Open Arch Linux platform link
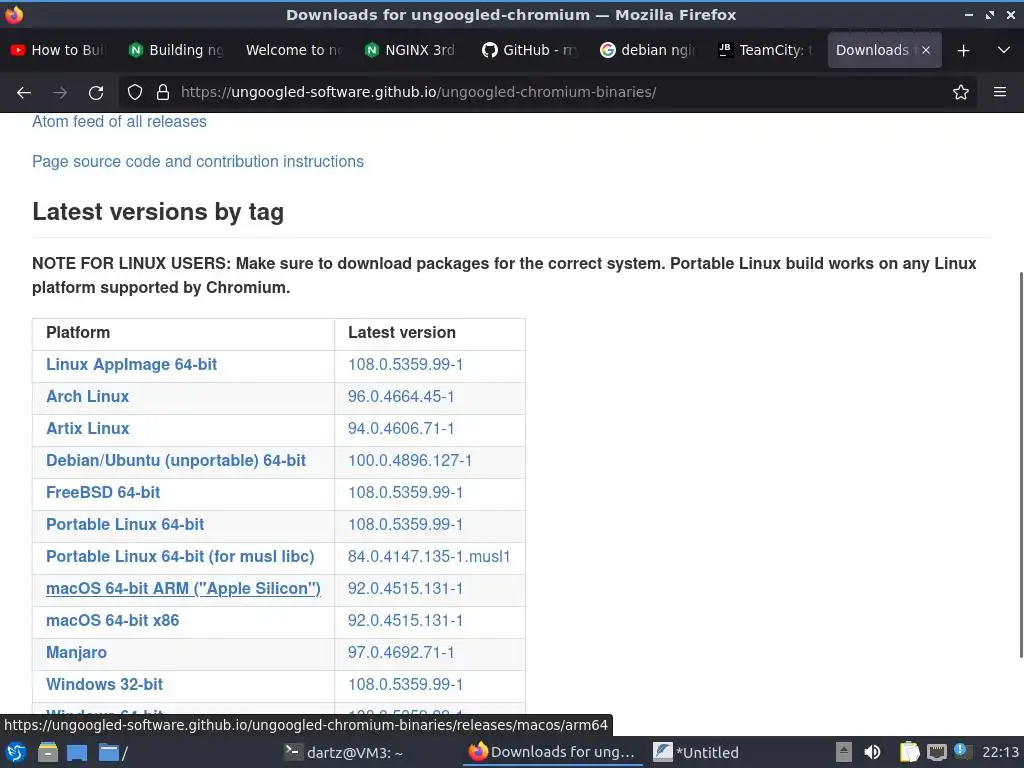Image resolution: width=1024 pixels, height=768 pixels. pyautogui.click(x=88, y=396)
